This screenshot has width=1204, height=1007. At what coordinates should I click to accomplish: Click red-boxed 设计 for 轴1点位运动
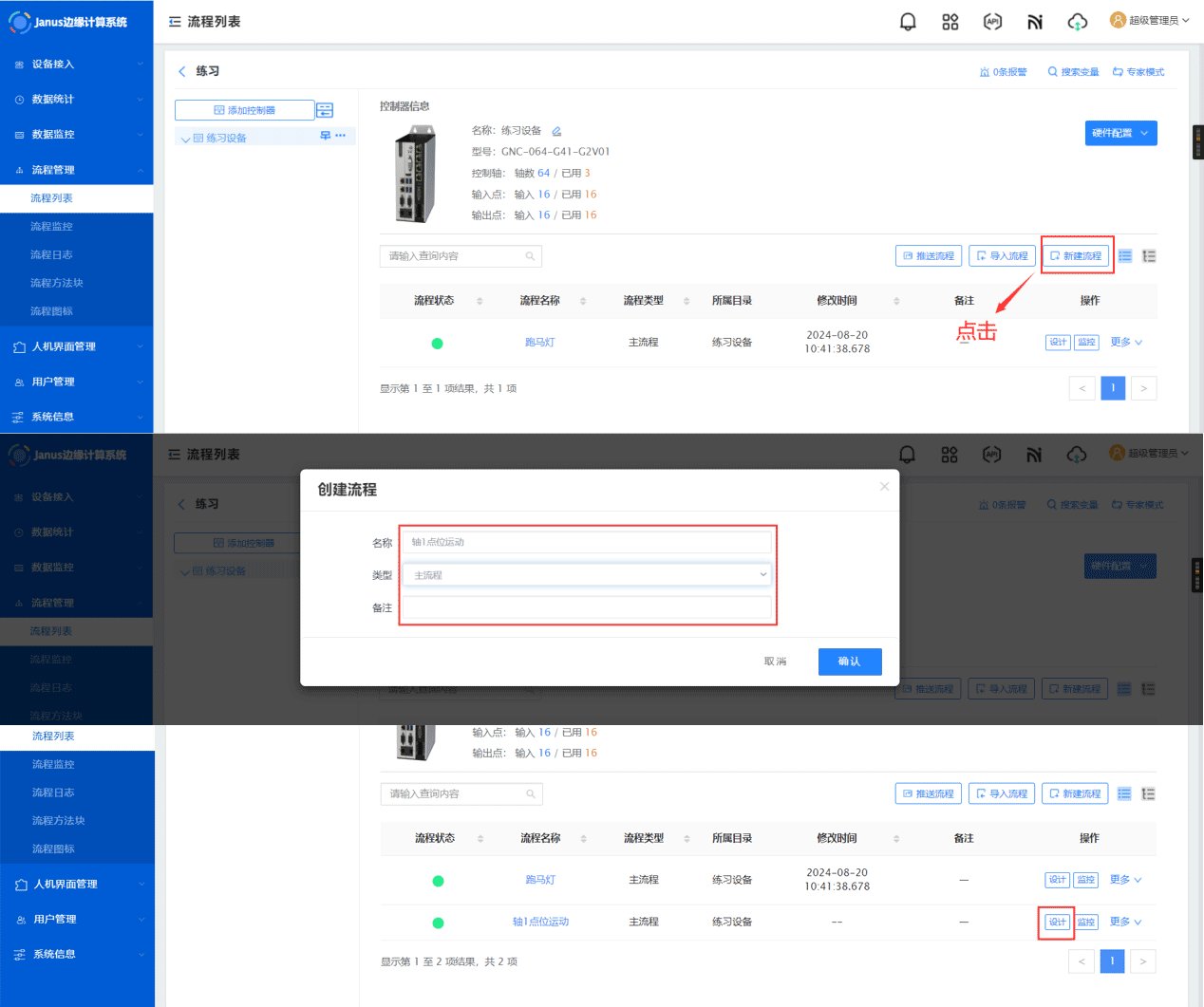click(x=1057, y=922)
